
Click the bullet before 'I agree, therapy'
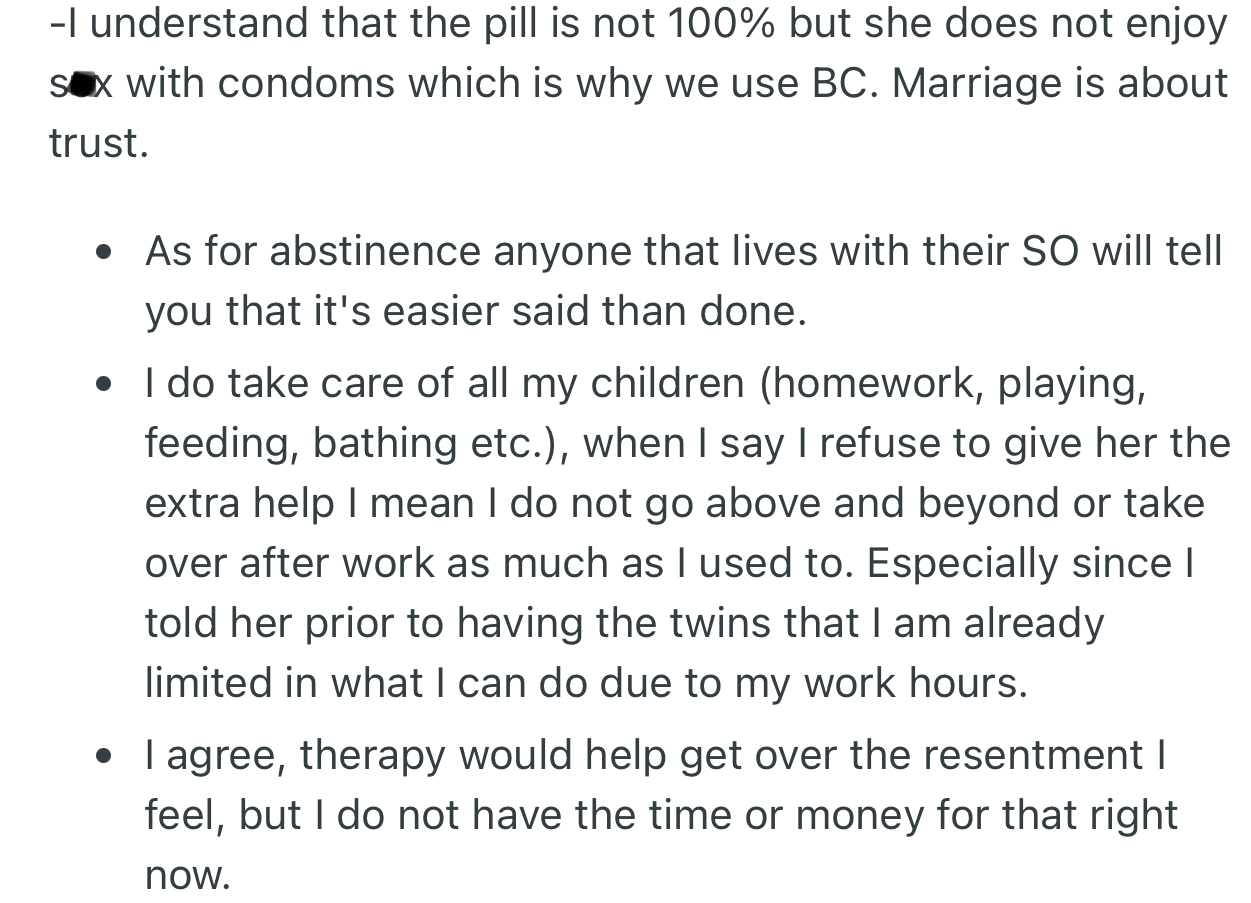pyautogui.click(x=104, y=757)
